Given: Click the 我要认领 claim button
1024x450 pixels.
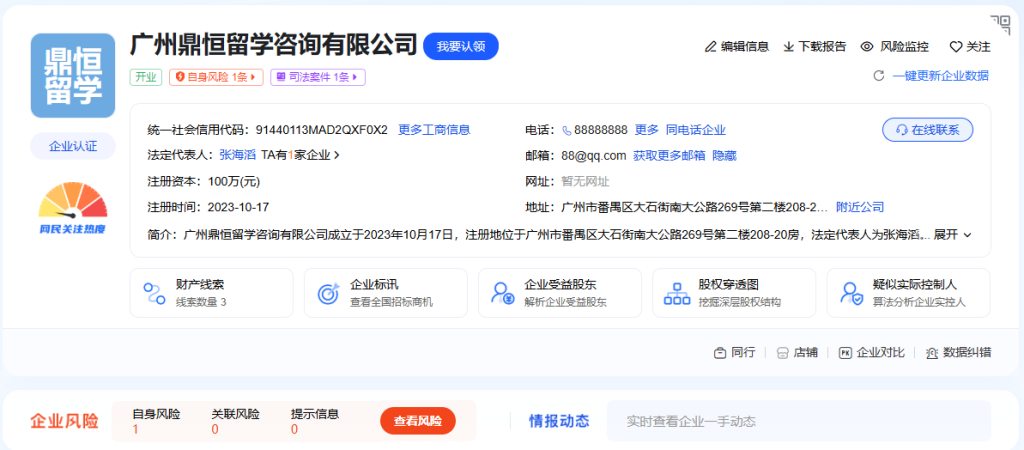Looking at the screenshot, I should point(460,46).
